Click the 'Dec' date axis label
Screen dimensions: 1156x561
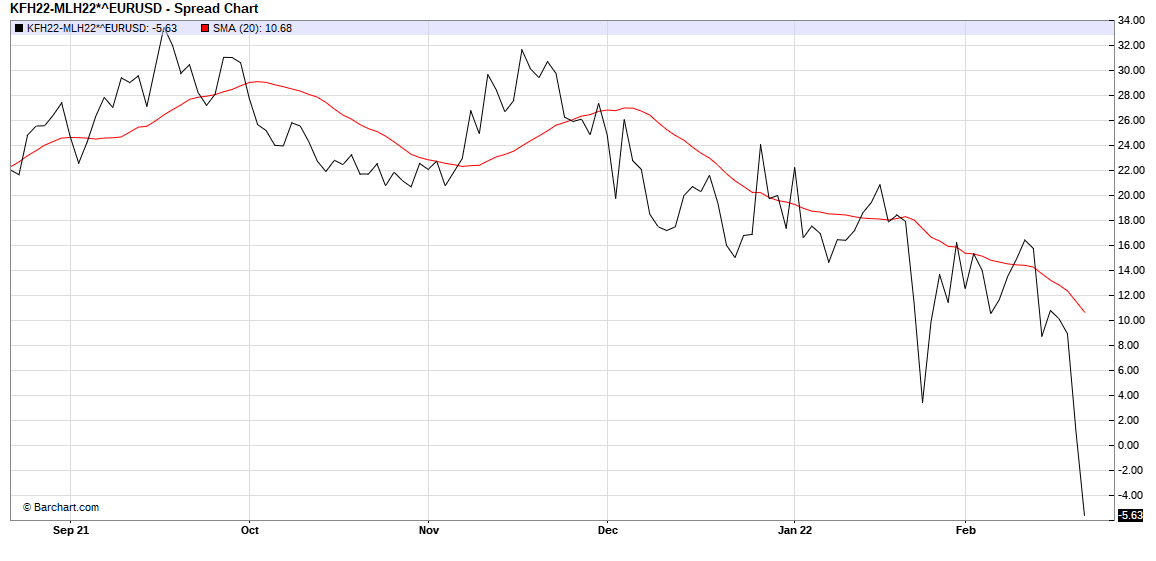(607, 530)
